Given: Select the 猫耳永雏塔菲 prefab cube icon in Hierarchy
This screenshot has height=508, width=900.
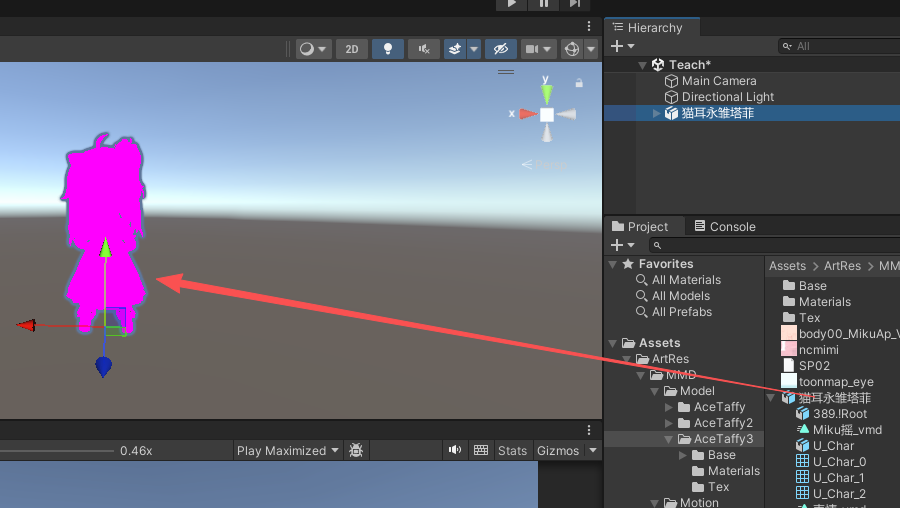Looking at the screenshot, I should (x=671, y=113).
